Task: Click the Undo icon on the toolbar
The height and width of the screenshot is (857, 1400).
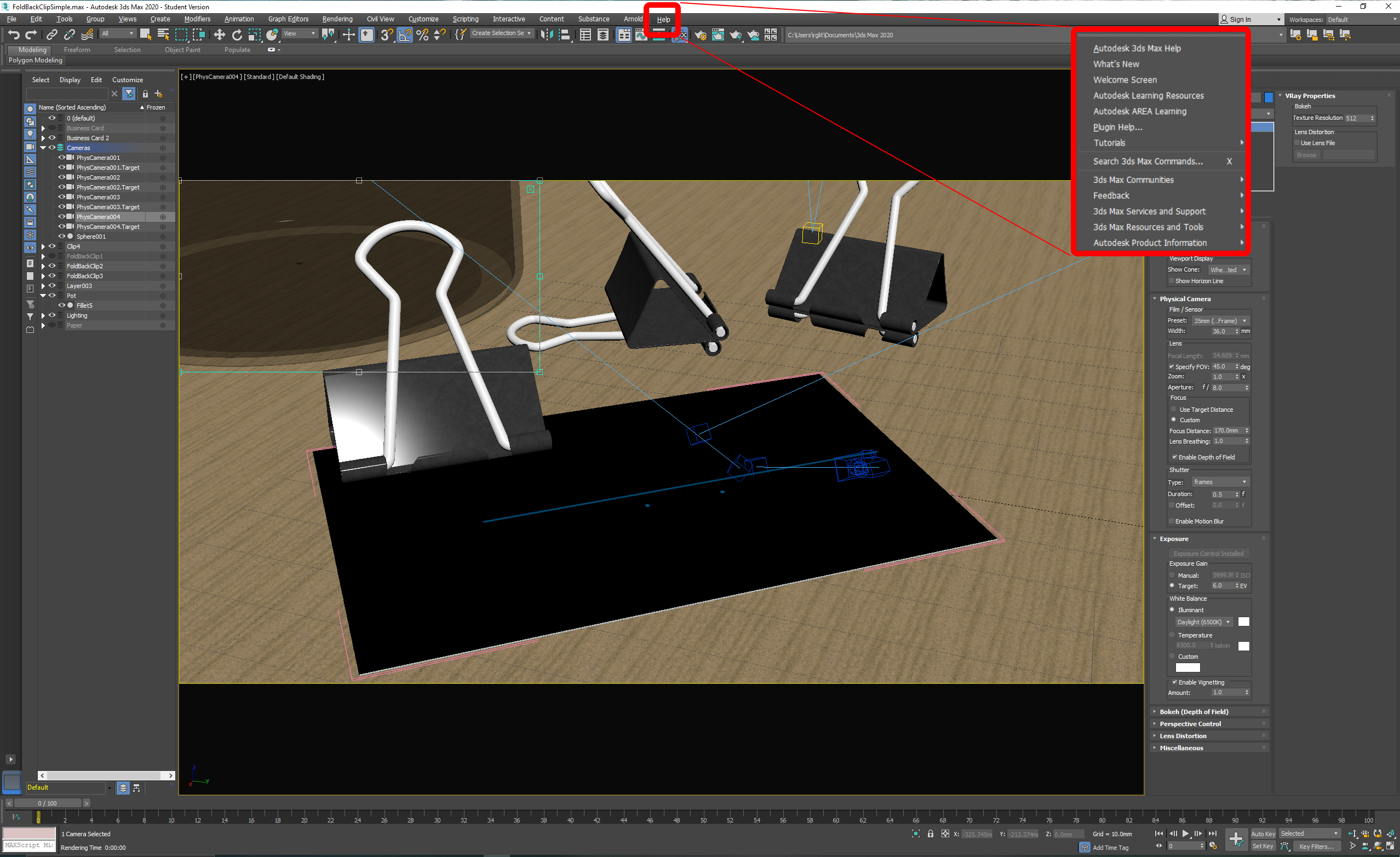Action: [15, 34]
